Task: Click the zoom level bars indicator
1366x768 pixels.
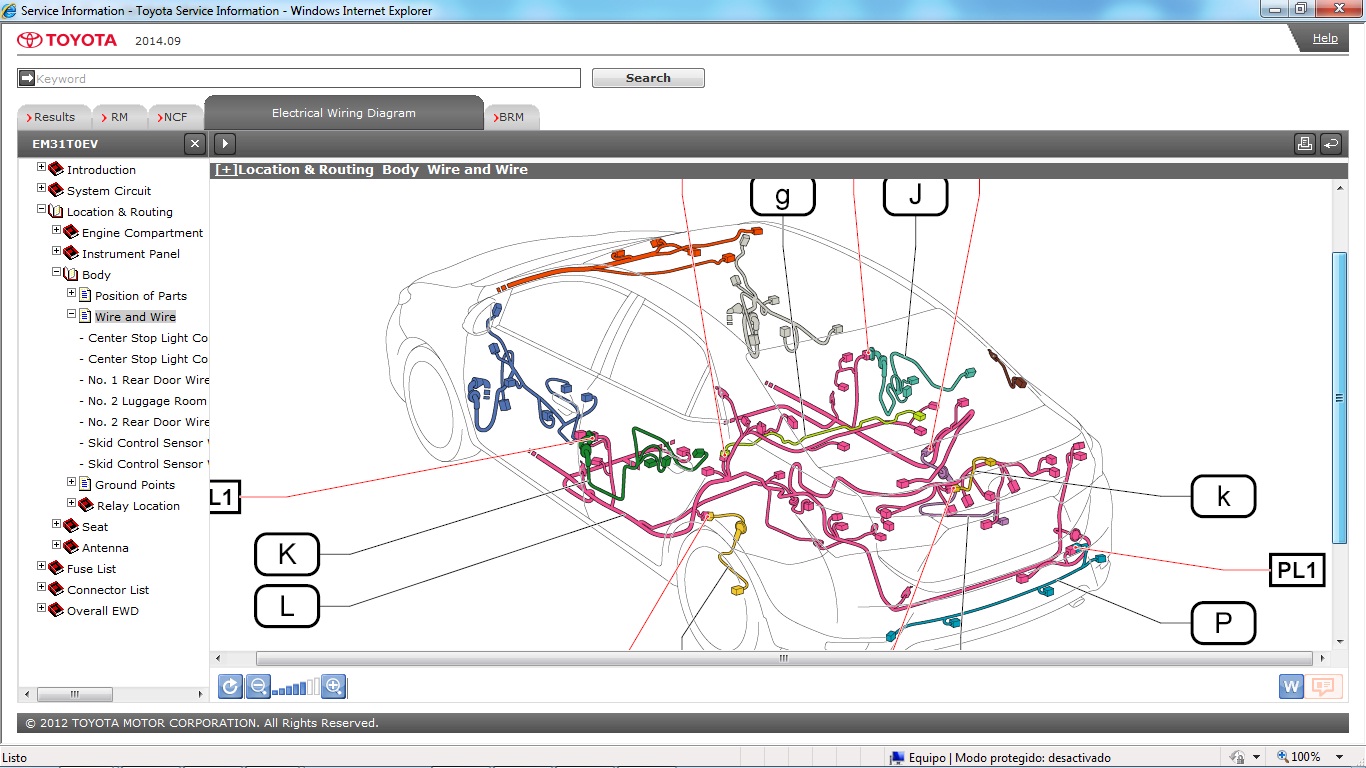Action: pyautogui.click(x=296, y=687)
